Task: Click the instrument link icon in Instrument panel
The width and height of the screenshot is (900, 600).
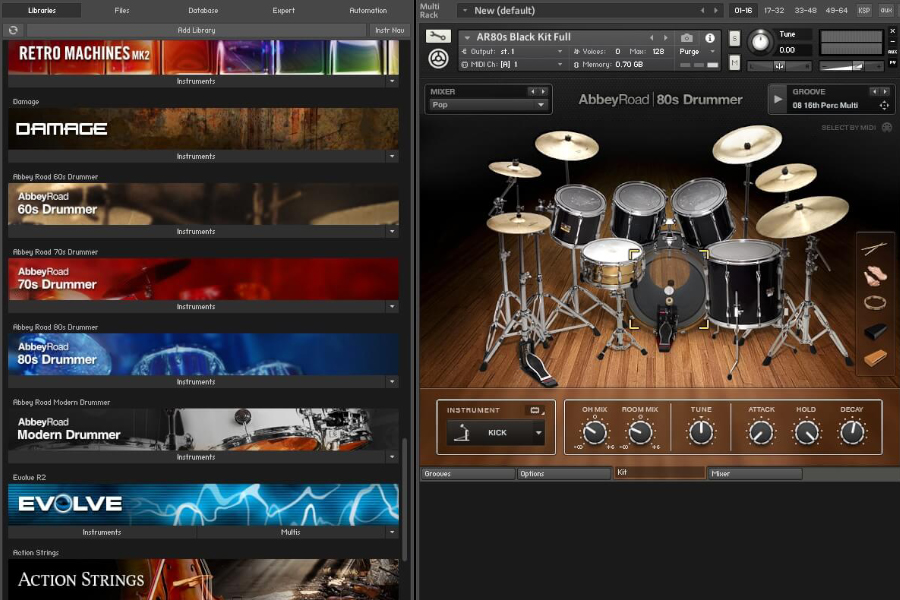Action: pos(536,410)
